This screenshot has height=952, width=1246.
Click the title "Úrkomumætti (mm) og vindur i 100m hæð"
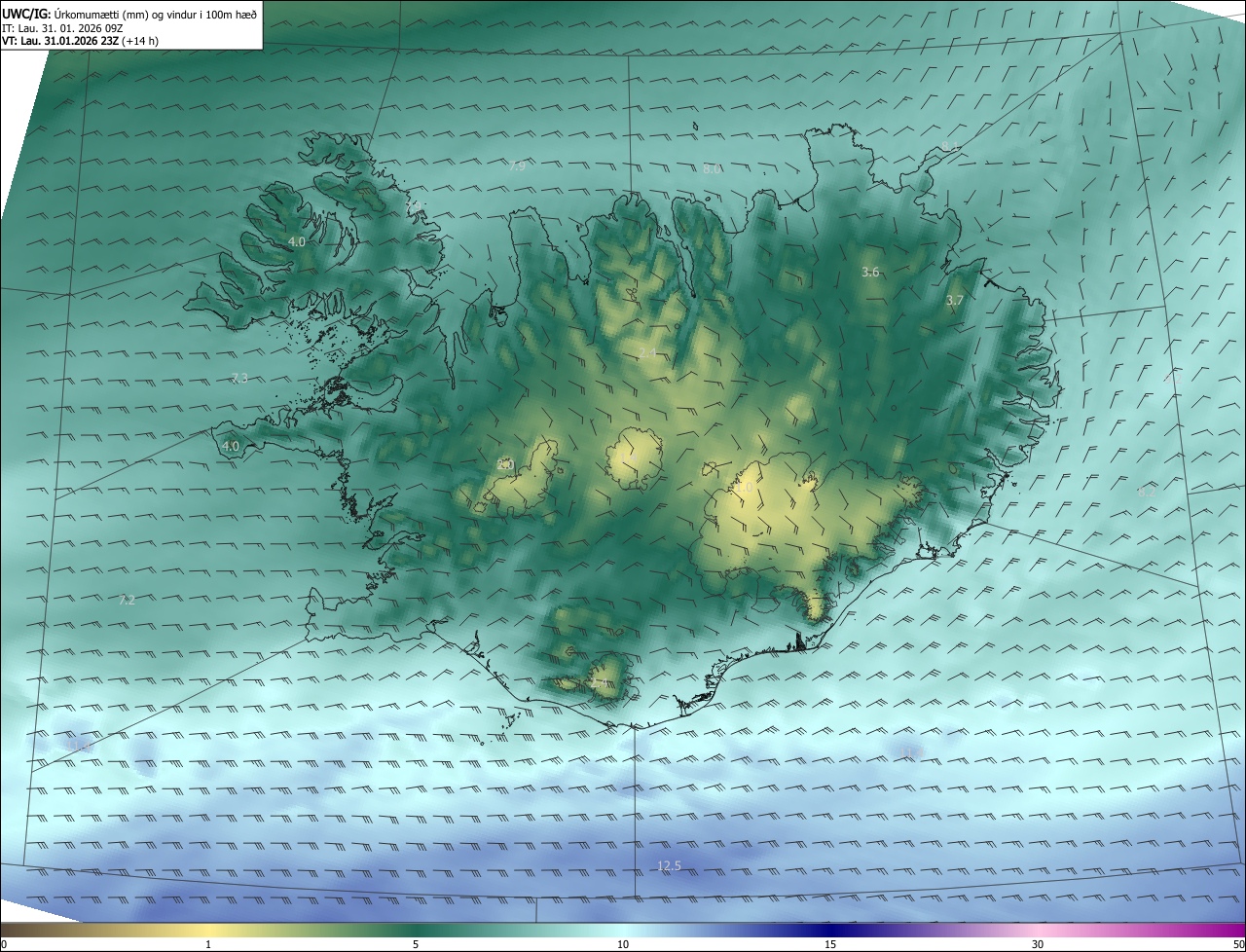coord(154,14)
